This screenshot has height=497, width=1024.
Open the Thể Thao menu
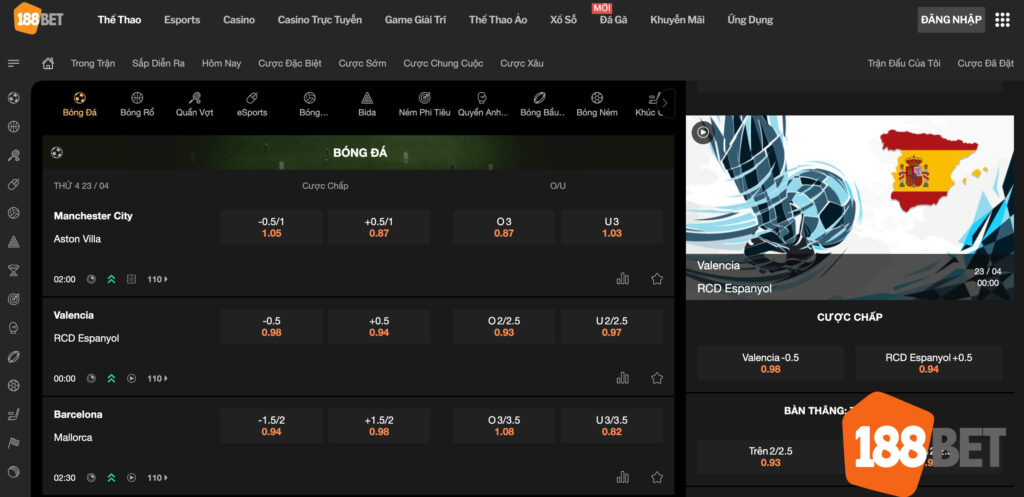[120, 20]
